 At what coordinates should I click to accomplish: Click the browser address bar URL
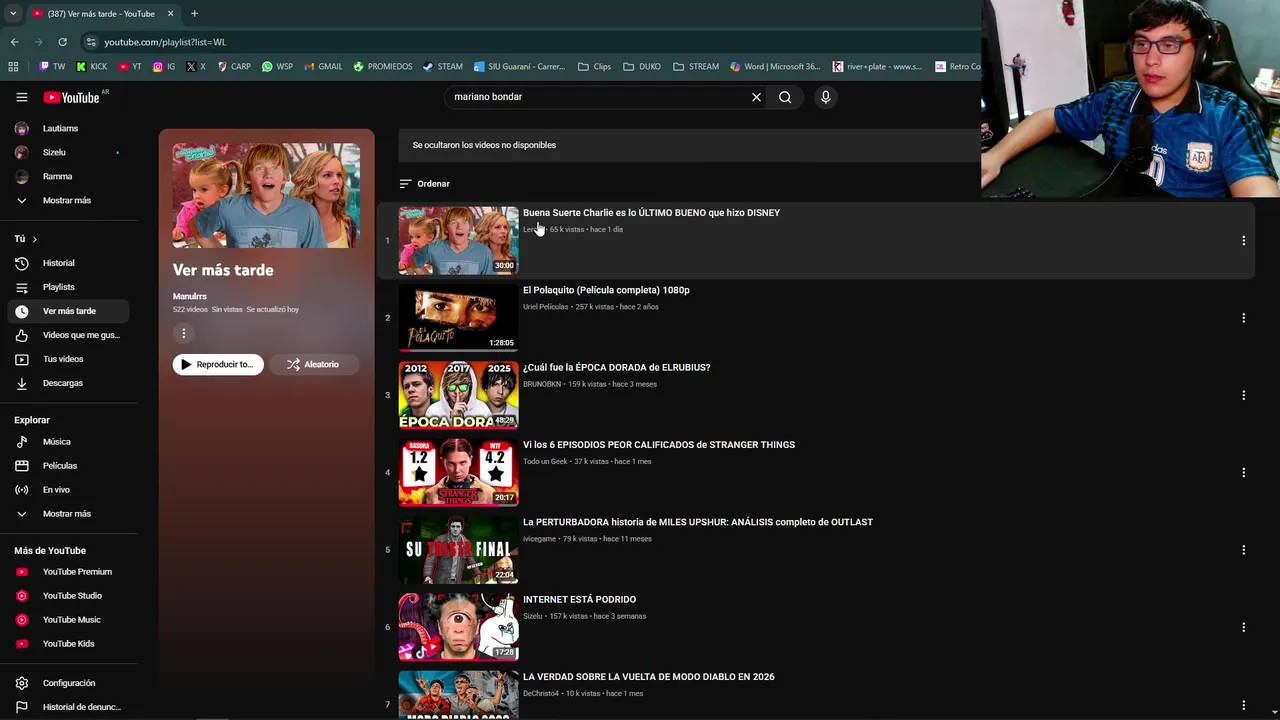[165, 42]
